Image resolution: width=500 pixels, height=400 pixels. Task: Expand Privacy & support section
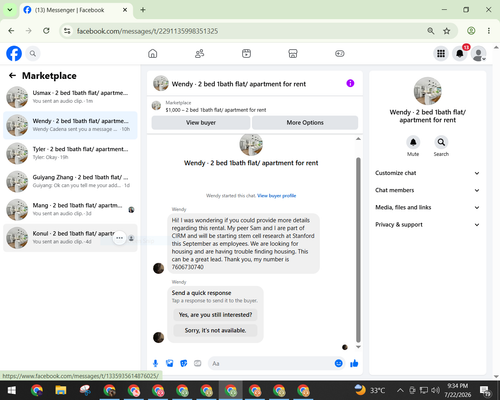[x=427, y=225]
